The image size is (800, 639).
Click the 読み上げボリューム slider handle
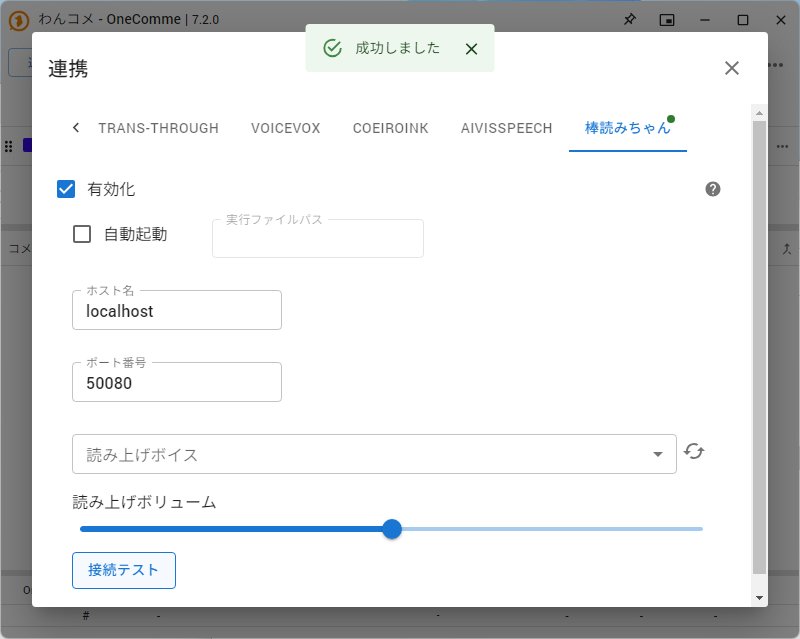(392, 529)
